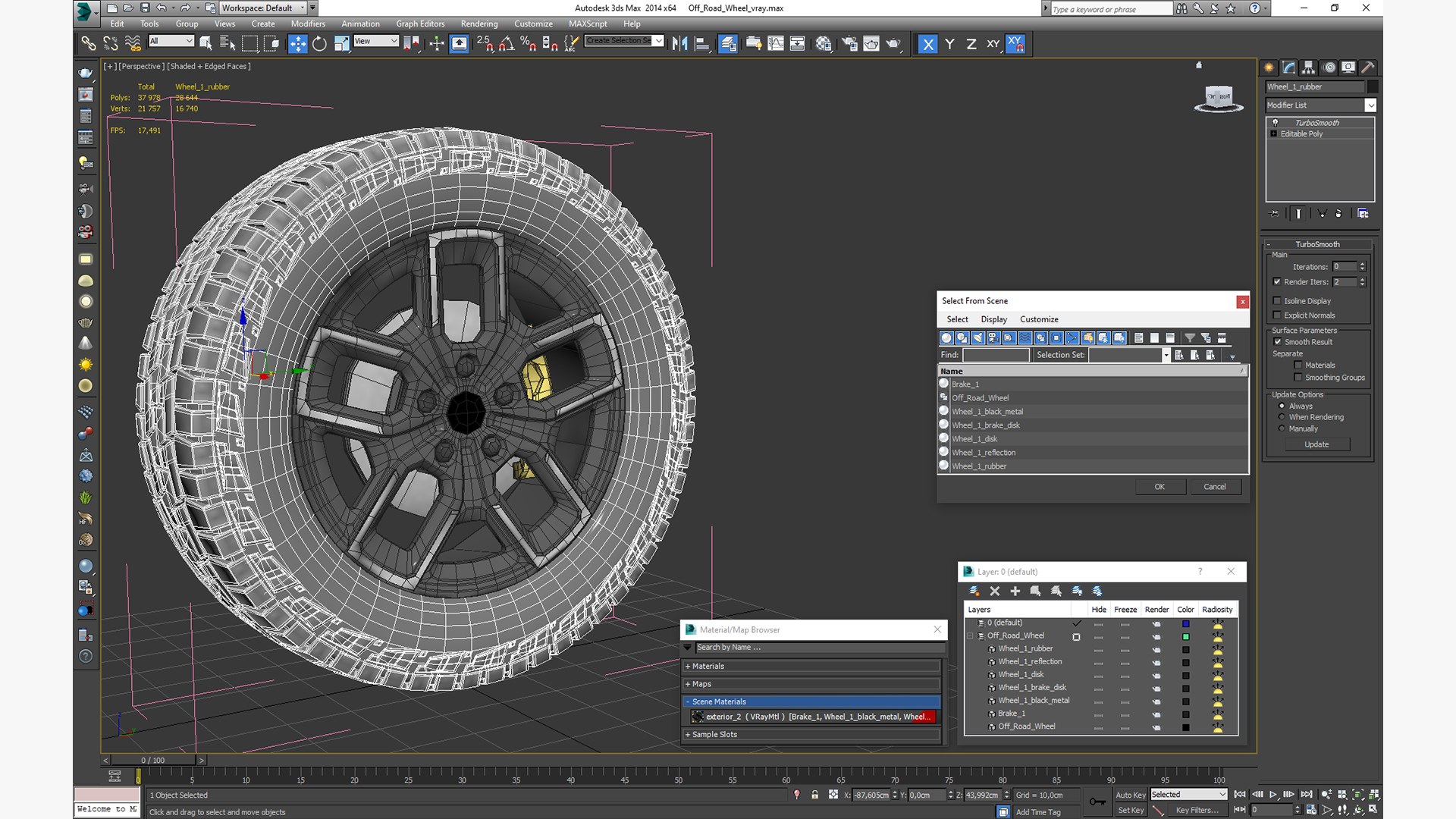Image resolution: width=1456 pixels, height=819 pixels.
Task: Click the Iterations stepper in TurboSmooth
Action: pyautogui.click(x=1362, y=266)
